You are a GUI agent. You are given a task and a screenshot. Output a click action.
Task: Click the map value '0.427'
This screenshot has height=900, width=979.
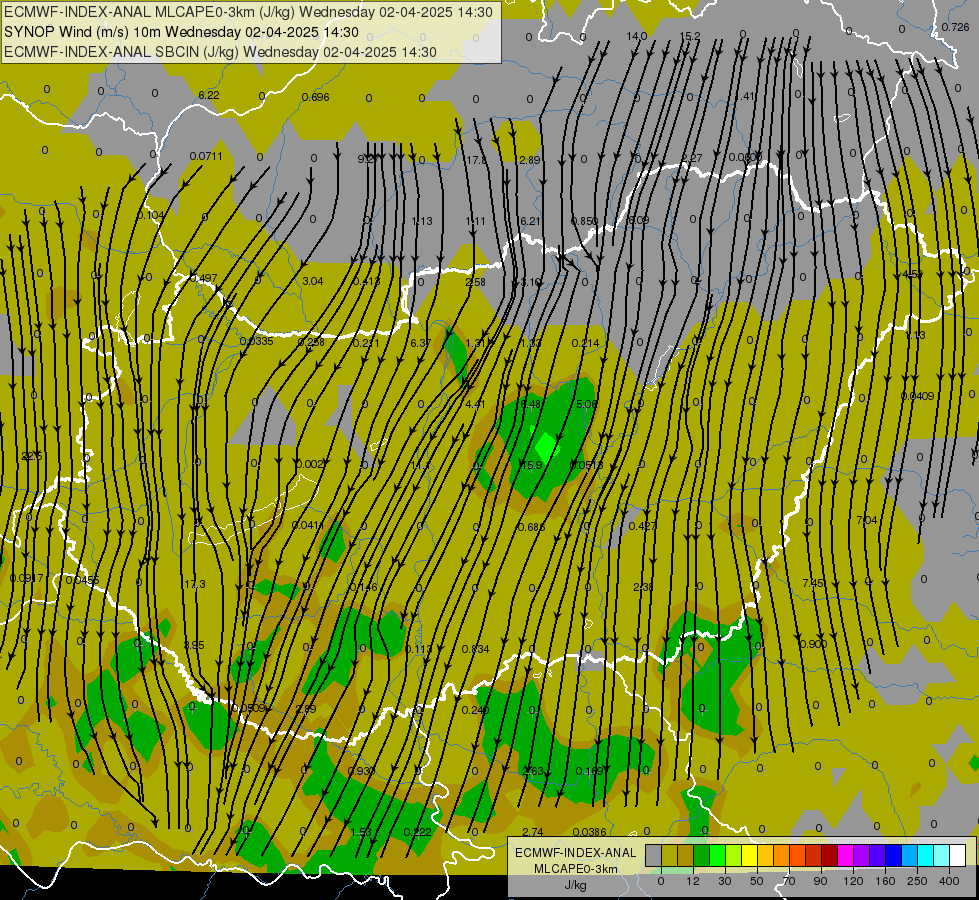click(642, 526)
